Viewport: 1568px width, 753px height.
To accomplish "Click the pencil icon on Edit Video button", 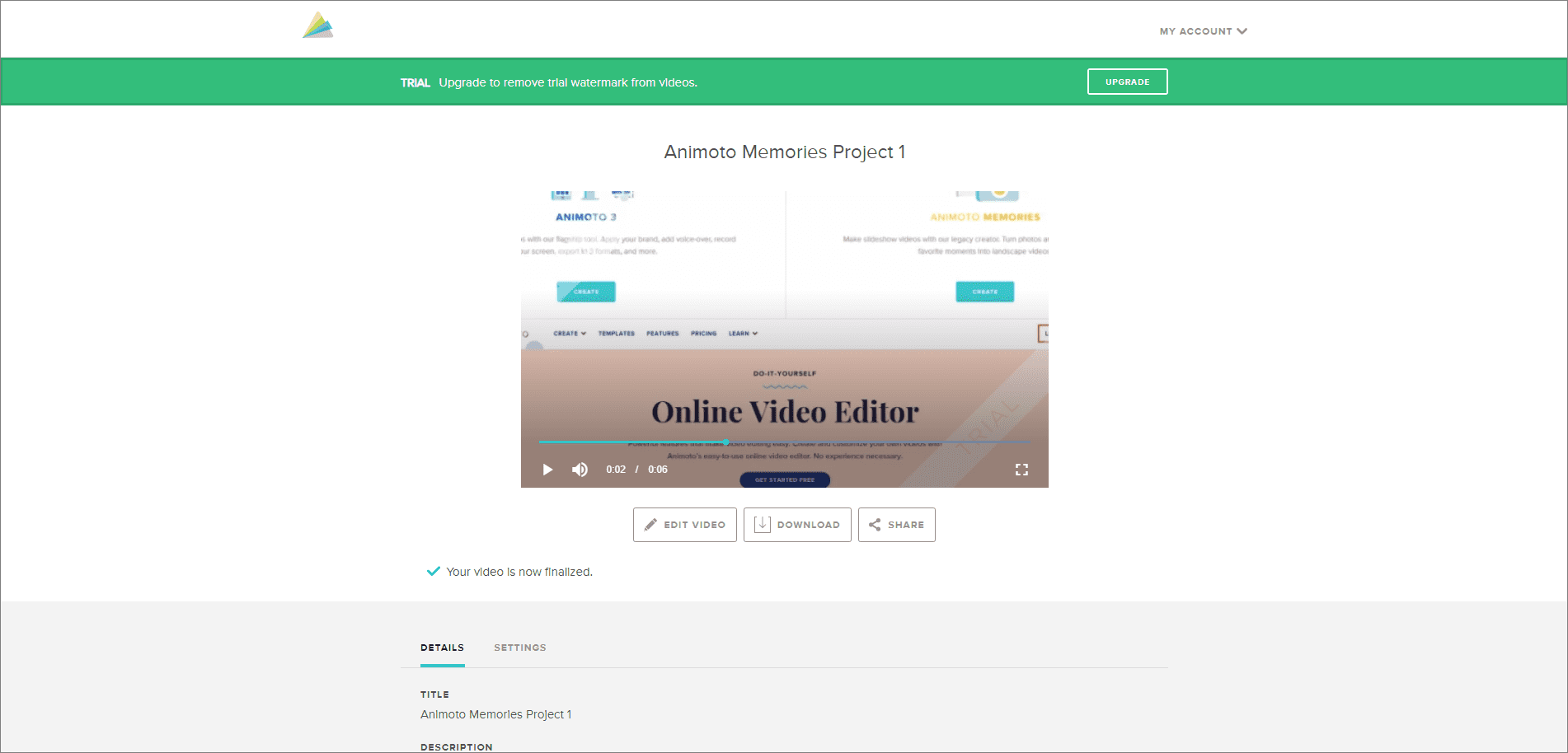I will click(x=650, y=524).
